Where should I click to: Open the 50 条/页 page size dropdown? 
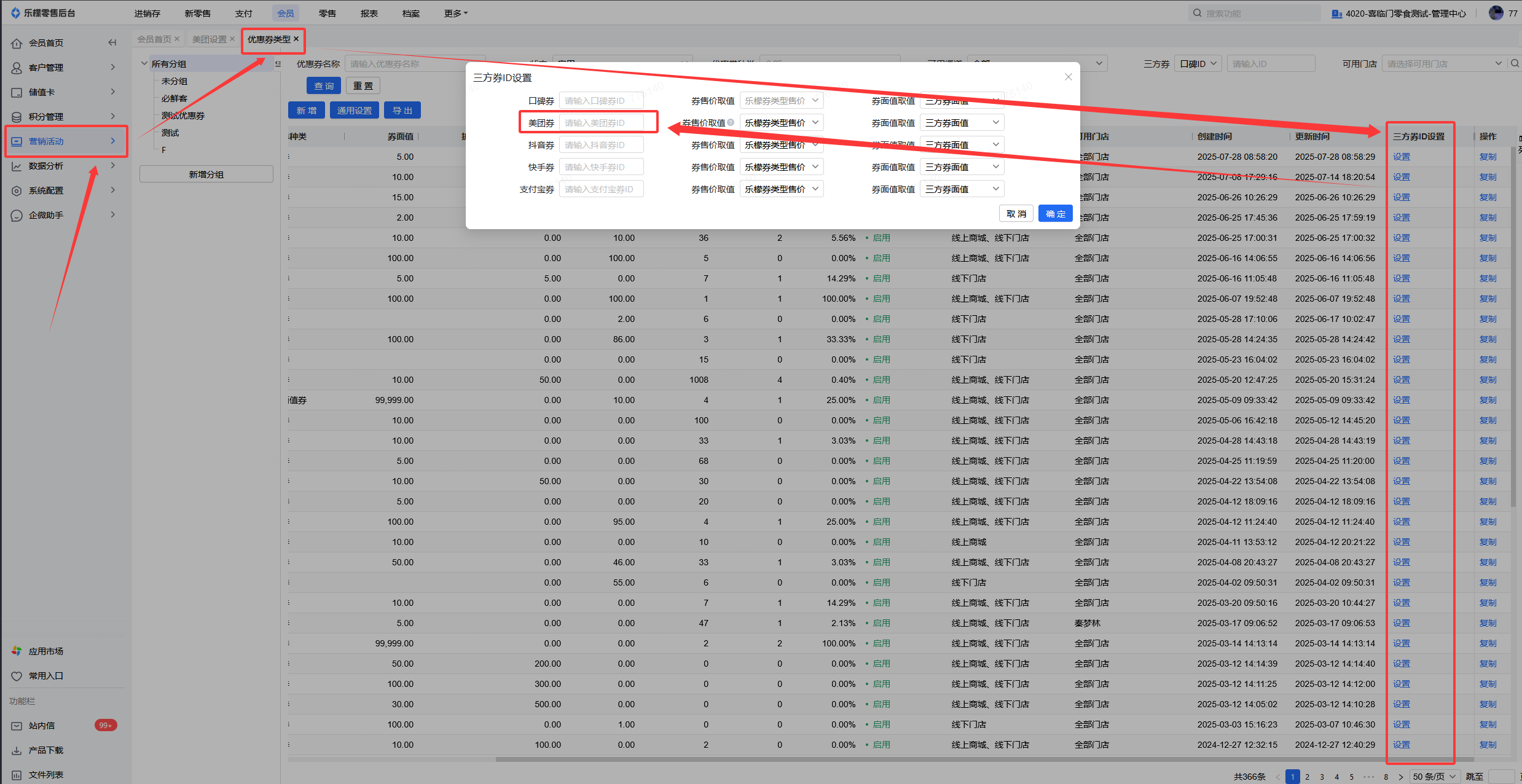coord(1434,777)
